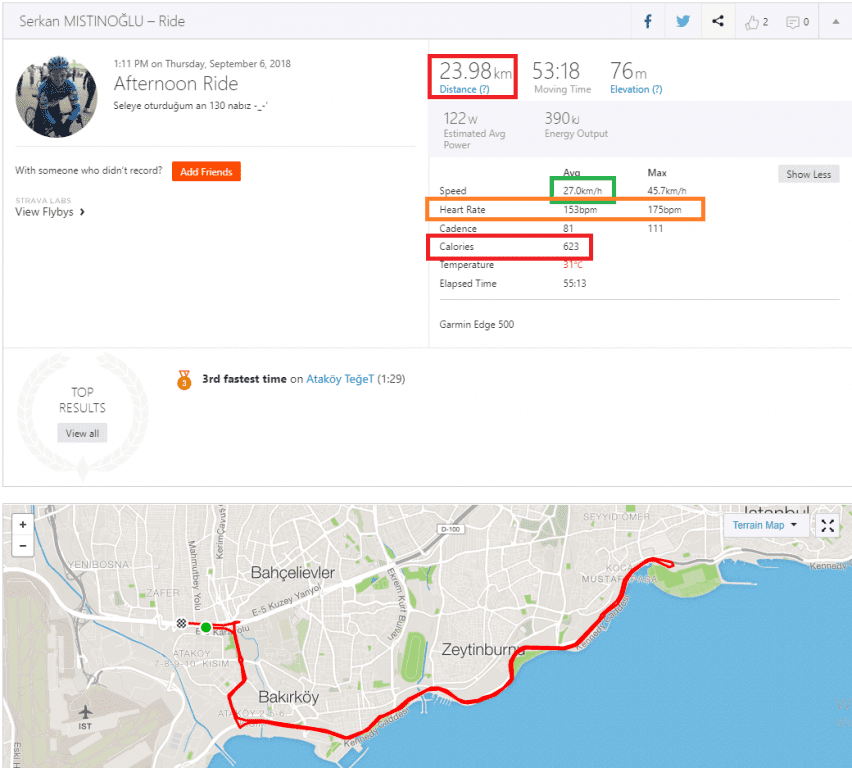Viewport: 852px width, 768px height.
Task: Click the bronze 3rd place medal icon
Action: [x=184, y=380]
